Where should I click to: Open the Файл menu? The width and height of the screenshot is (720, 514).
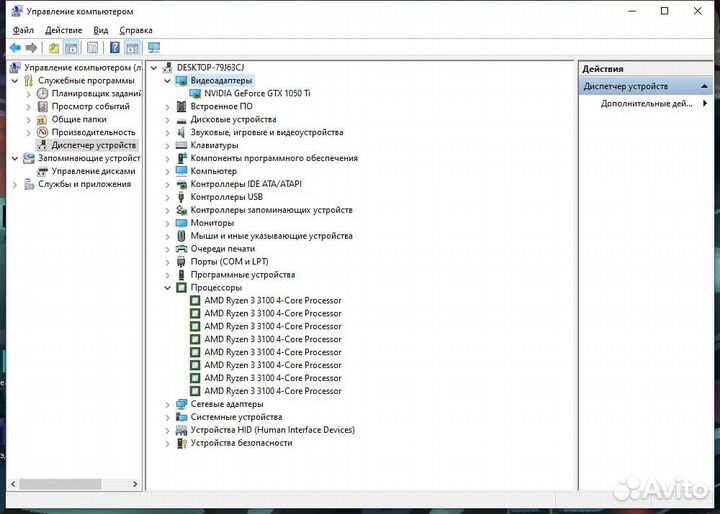[23, 30]
